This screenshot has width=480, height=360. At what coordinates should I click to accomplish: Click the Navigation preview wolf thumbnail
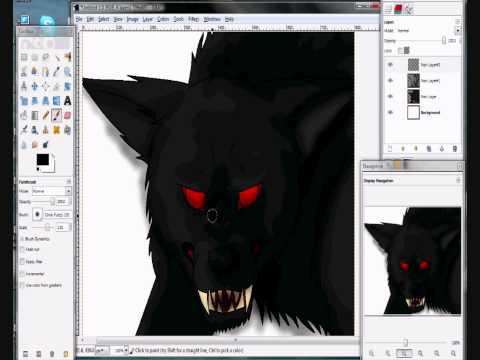point(413,261)
